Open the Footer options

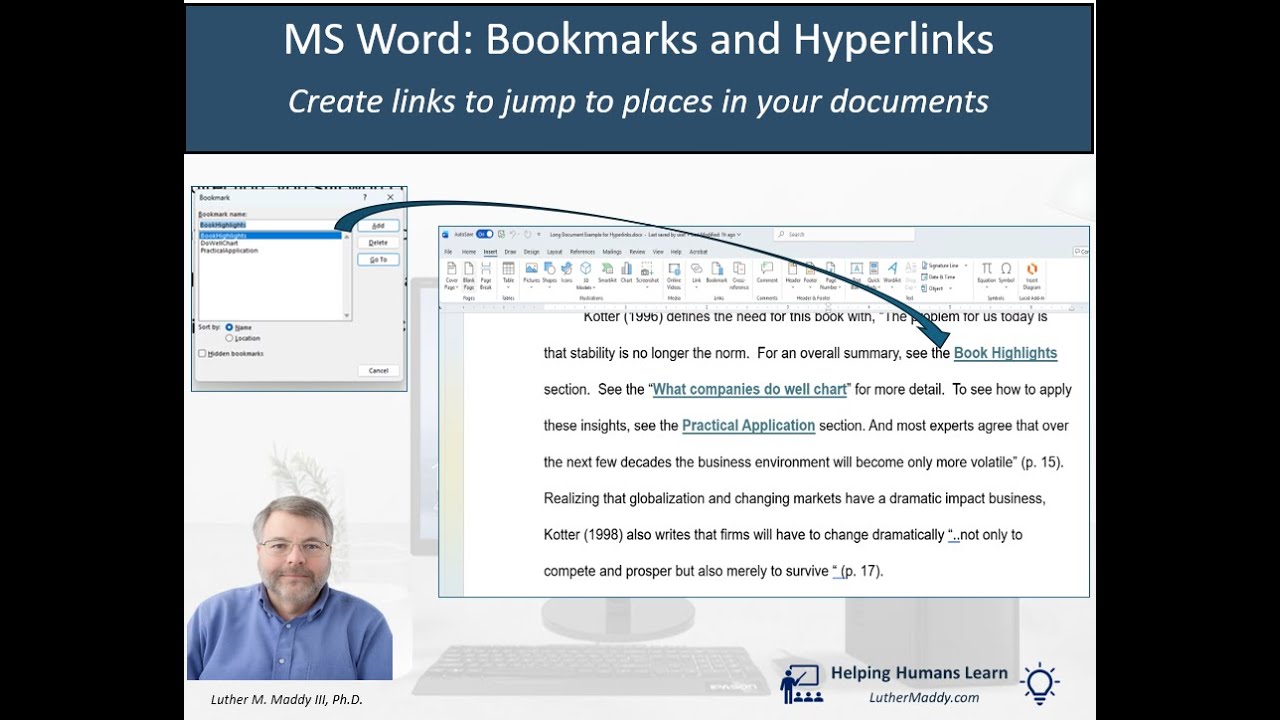810,273
